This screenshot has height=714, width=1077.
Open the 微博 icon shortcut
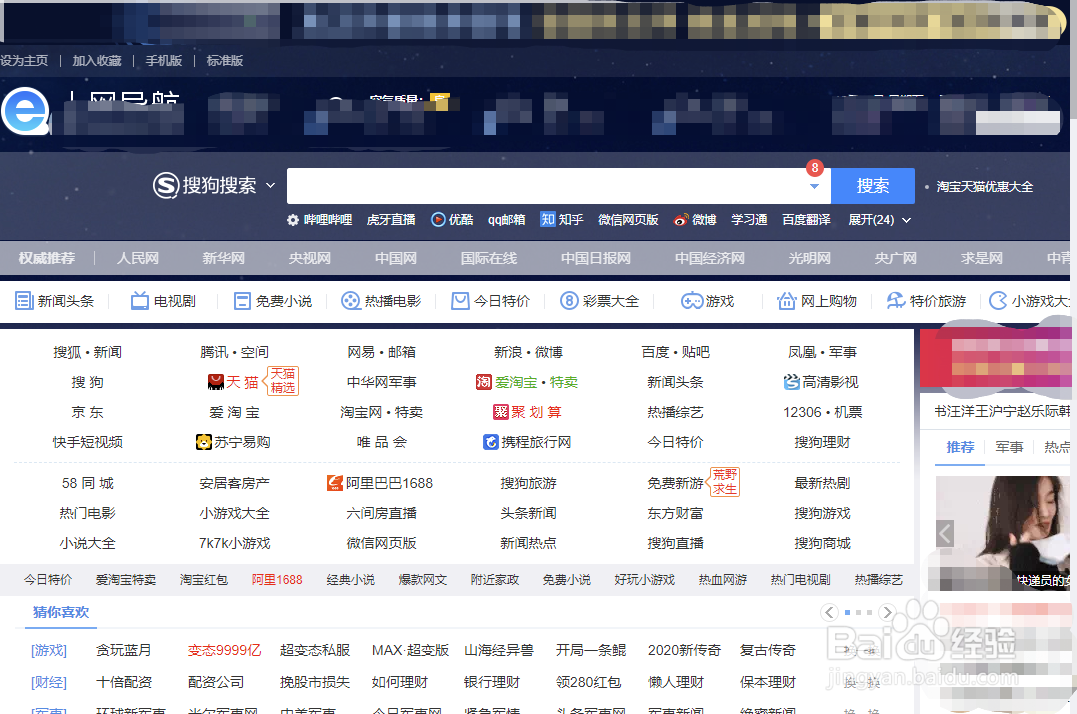681,220
